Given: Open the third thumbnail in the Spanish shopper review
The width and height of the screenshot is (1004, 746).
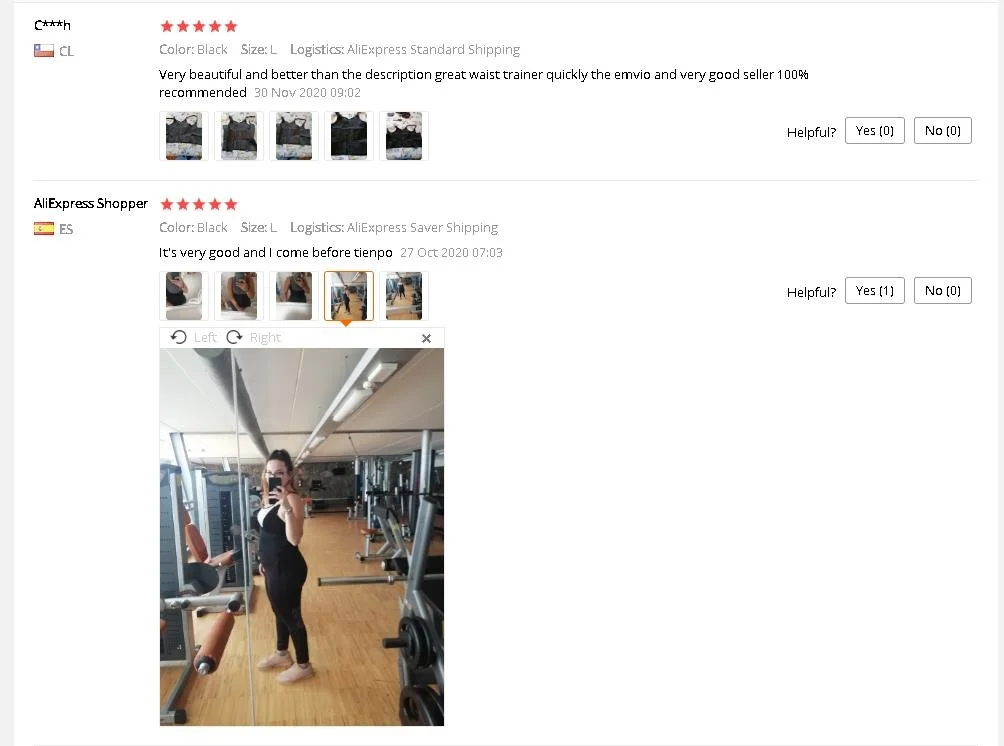Looking at the screenshot, I should point(294,296).
